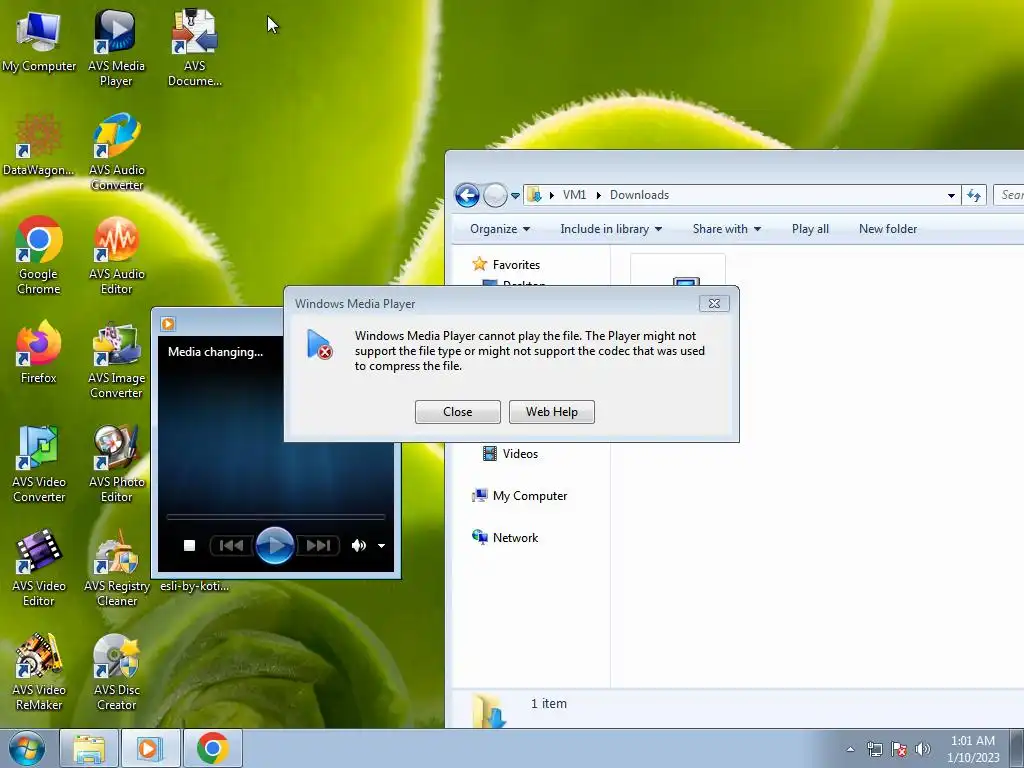This screenshot has width=1024, height=768.
Task: Select AVS Image Converter desktop icon
Action: coord(116,359)
